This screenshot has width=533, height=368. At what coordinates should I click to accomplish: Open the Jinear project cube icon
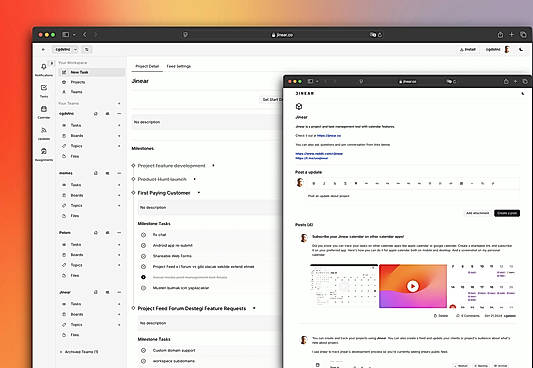[x=299, y=107]
